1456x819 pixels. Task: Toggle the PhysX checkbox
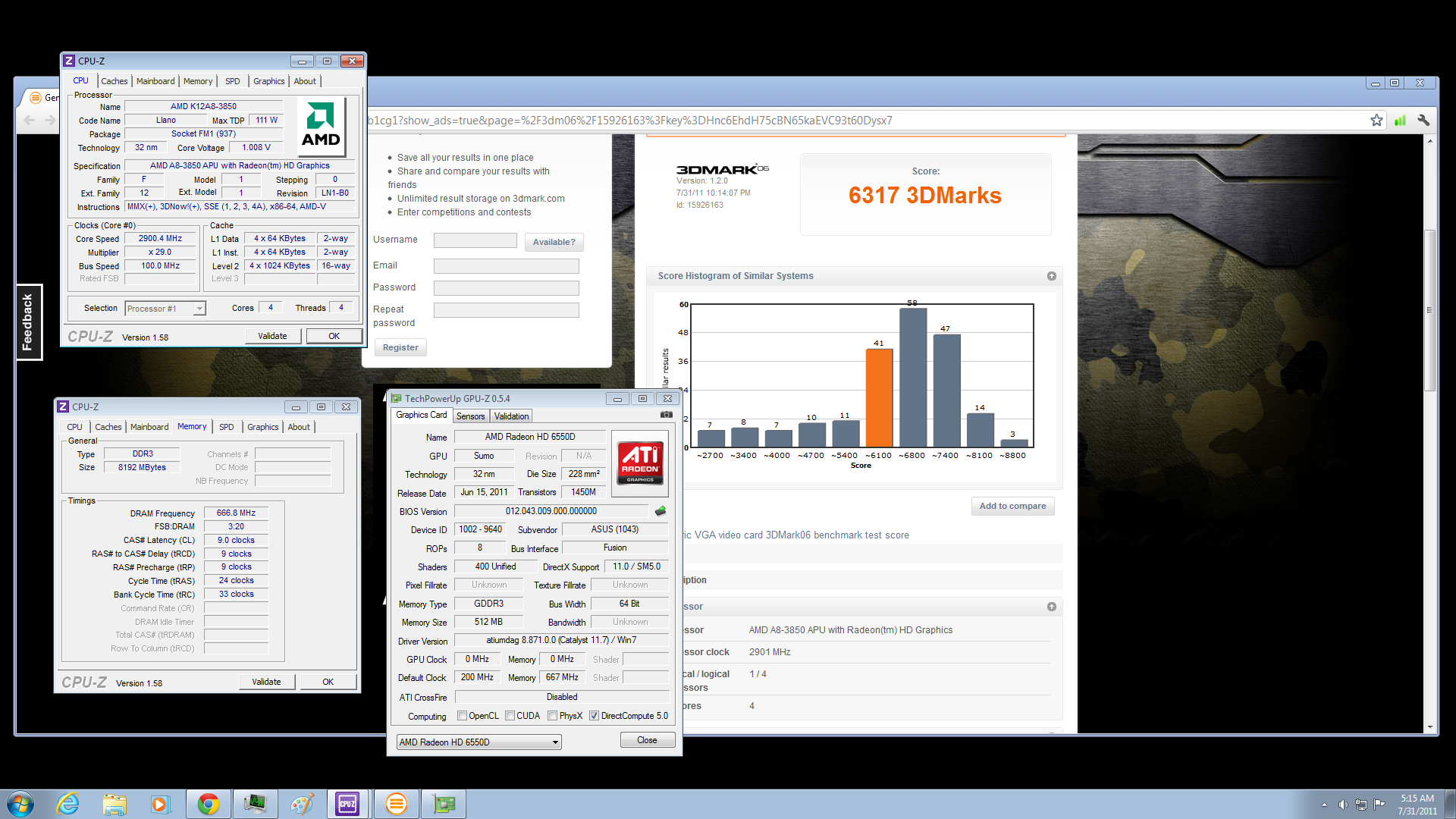tap(553, 716)
